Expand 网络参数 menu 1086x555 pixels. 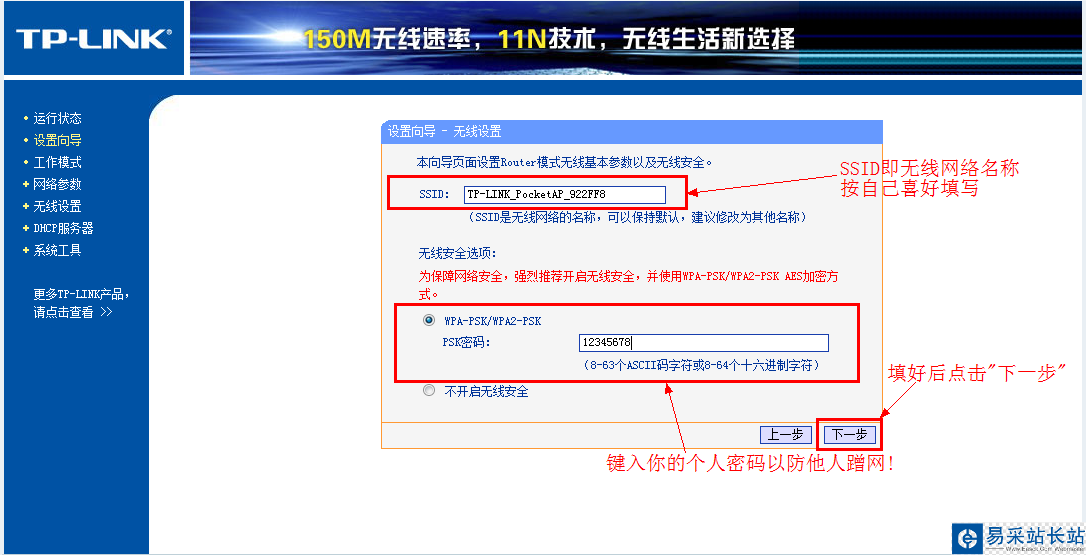[57, 184]
